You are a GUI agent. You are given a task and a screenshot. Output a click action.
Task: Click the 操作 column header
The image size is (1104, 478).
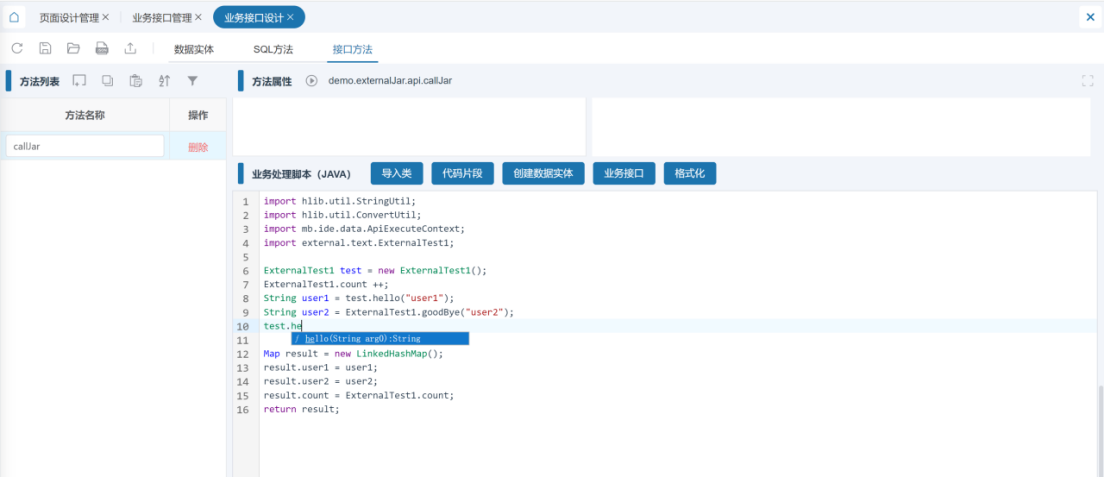pyautogui.click(x=198, y=115)
